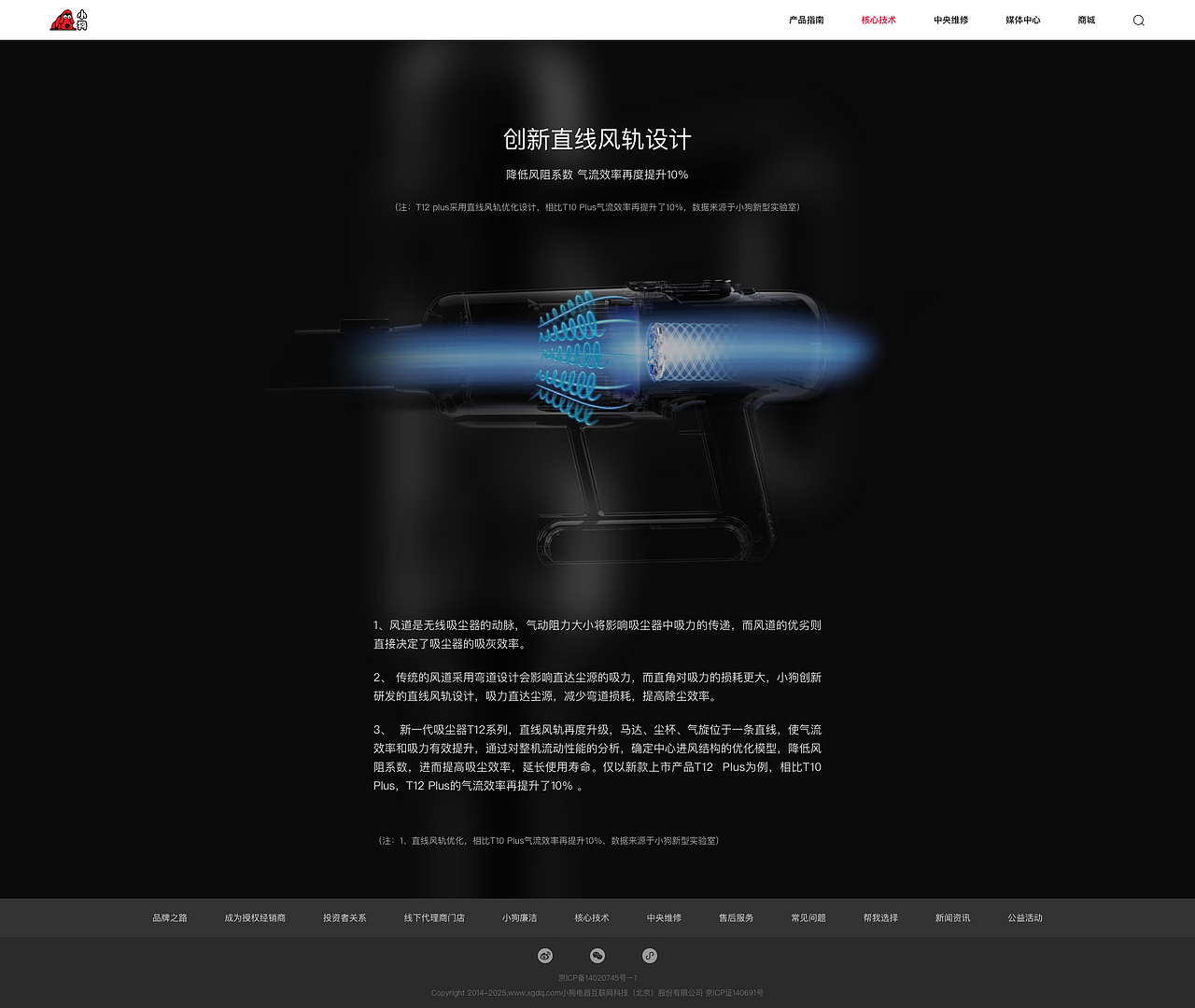Viewport: 1195px width, 1008px height.
Task: Click the footer 中央维修 link
Action: tap(664, 918)
